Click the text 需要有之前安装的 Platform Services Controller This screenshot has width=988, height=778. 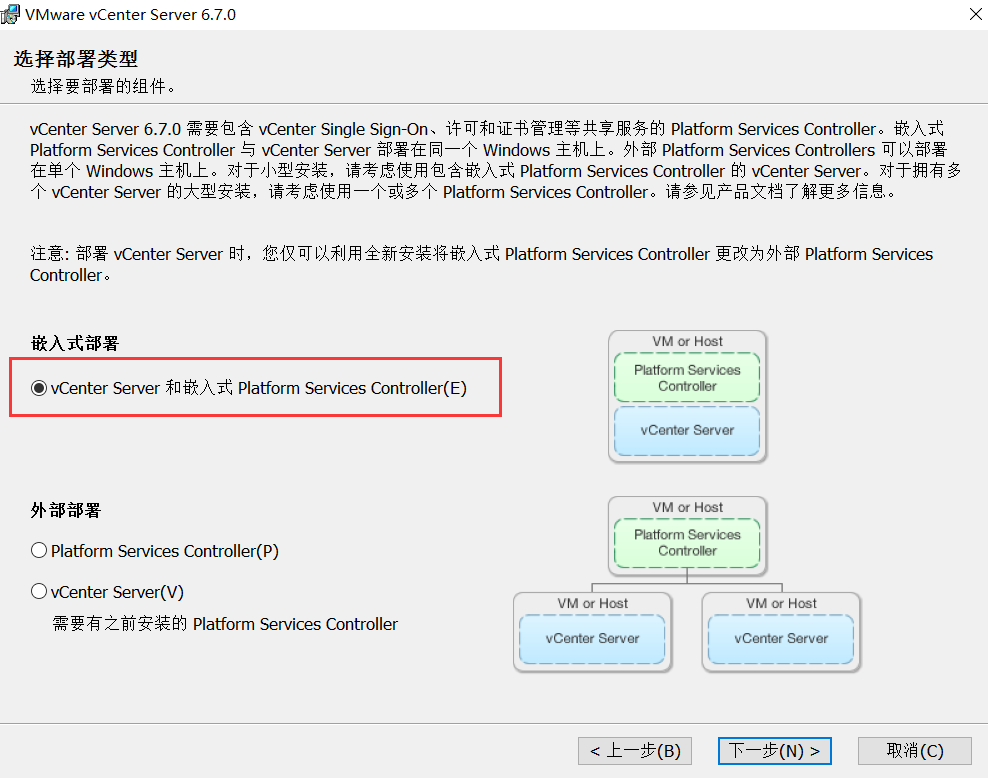point(225,624)
